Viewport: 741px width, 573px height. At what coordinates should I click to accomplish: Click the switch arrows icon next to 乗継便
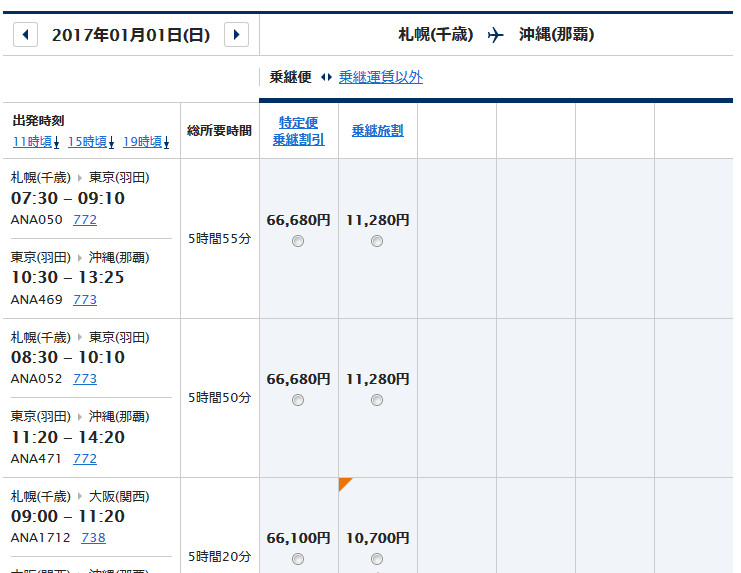coord(326,77)
